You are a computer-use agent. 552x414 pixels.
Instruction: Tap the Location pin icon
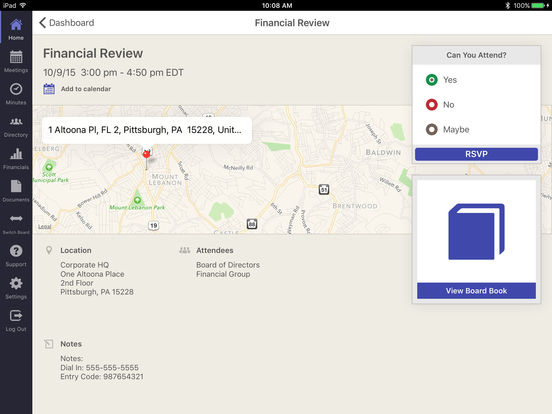[49, 250]
